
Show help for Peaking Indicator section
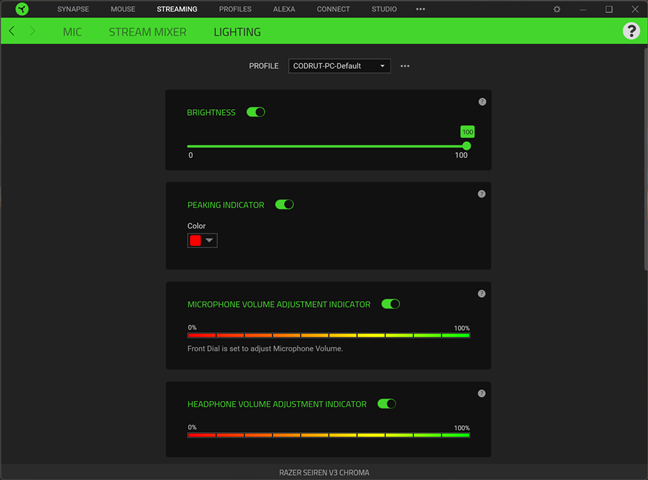point(481,194)
